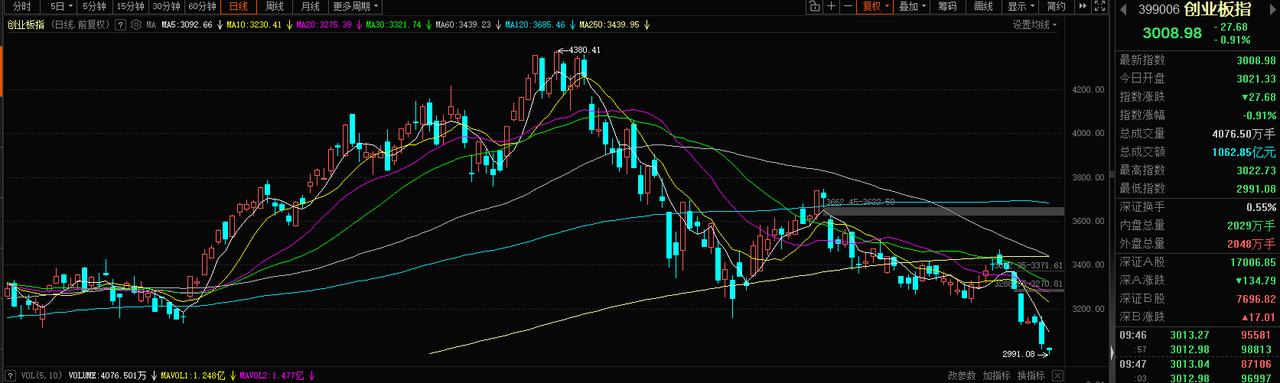Click the MA10 yellow down-arrow
1280x383 pixels.
(x=289, y=24)
